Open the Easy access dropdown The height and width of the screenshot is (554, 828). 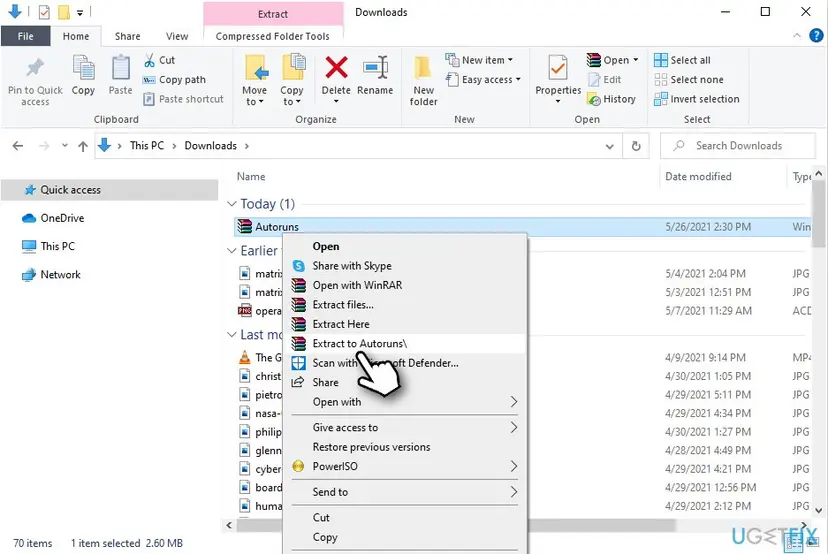(518, 80)
